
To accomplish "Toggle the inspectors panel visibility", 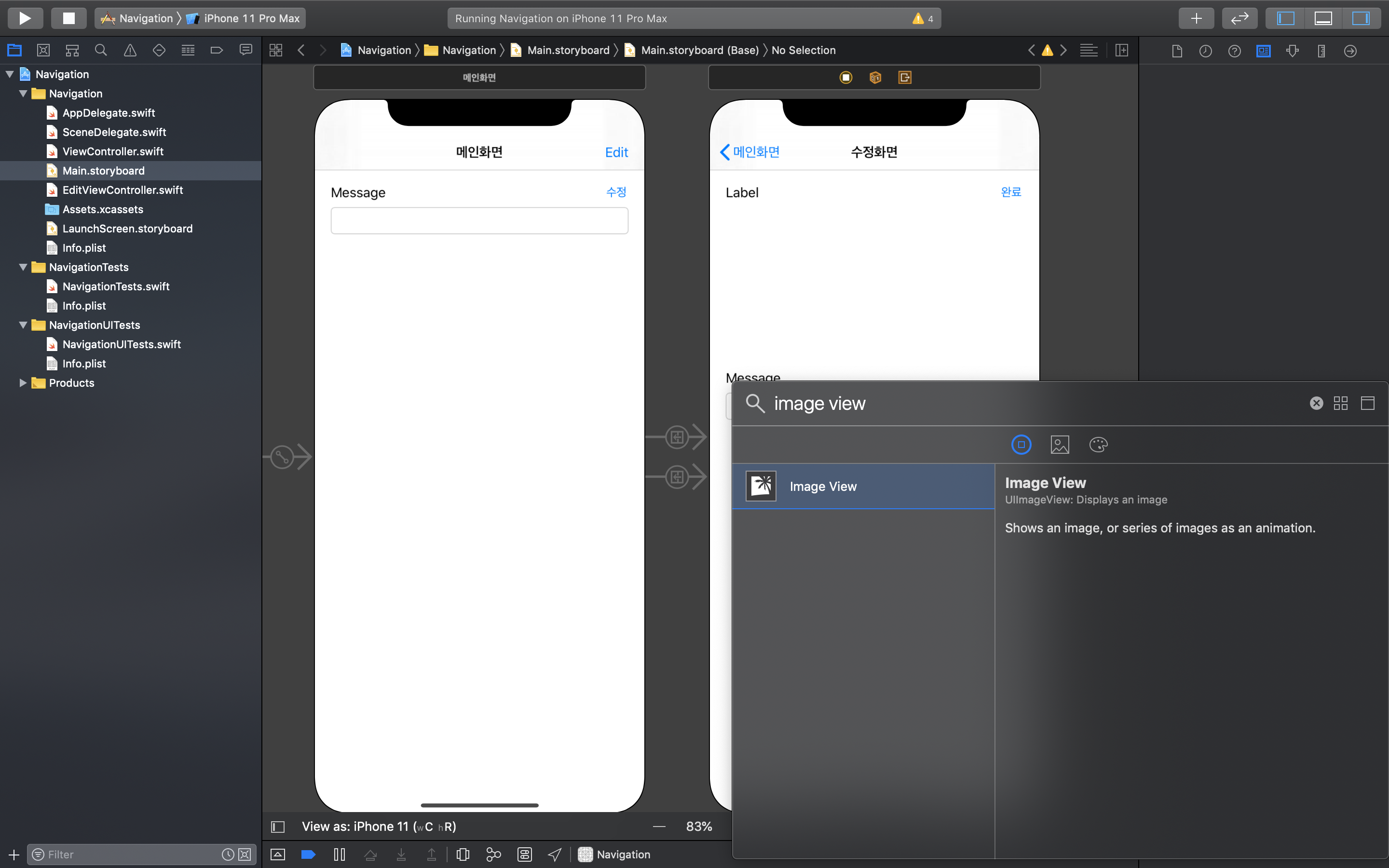I will pyautogui.click(x=1360, y=18).
